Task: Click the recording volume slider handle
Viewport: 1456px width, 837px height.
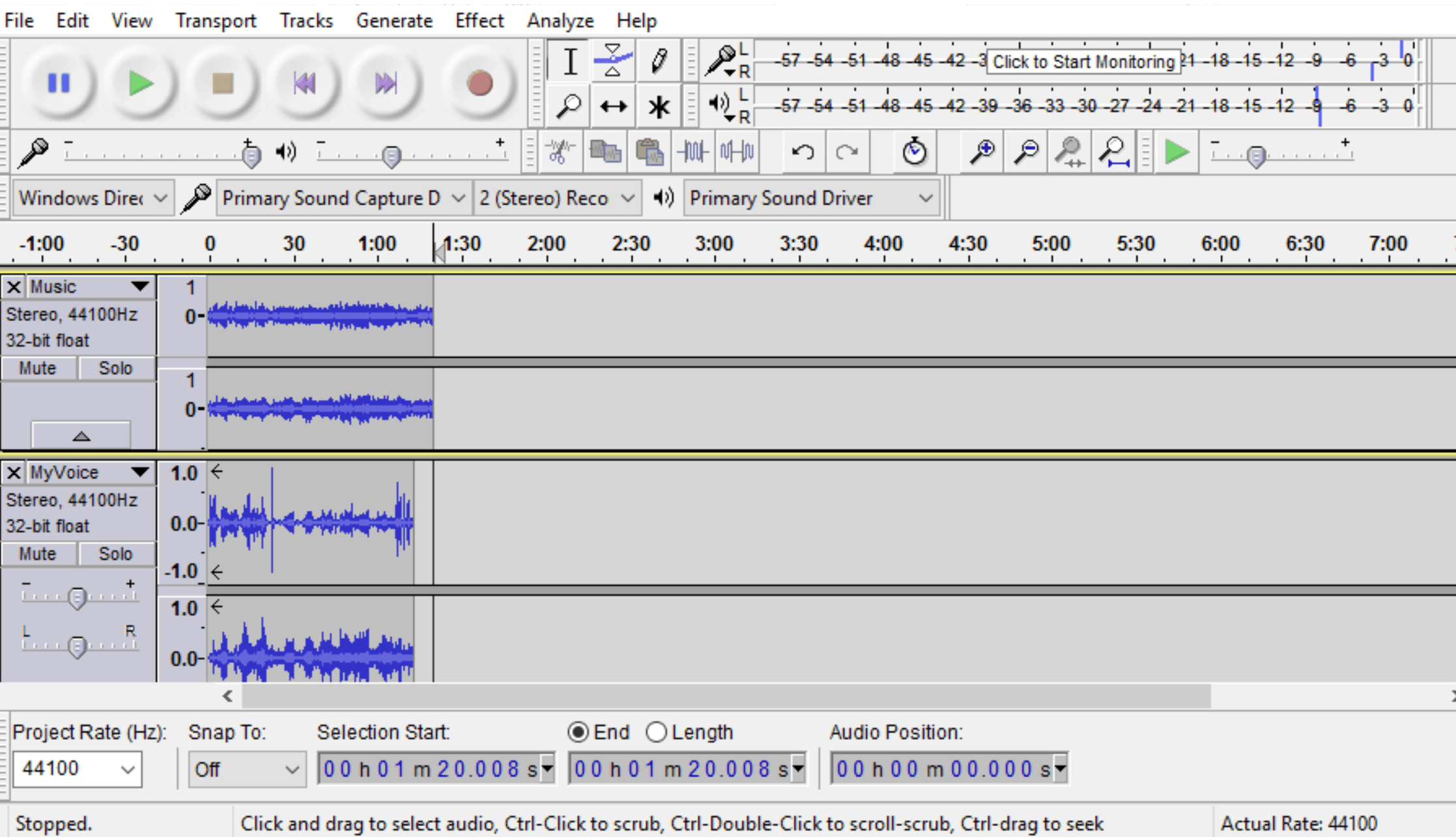Action: pos(251,156)
